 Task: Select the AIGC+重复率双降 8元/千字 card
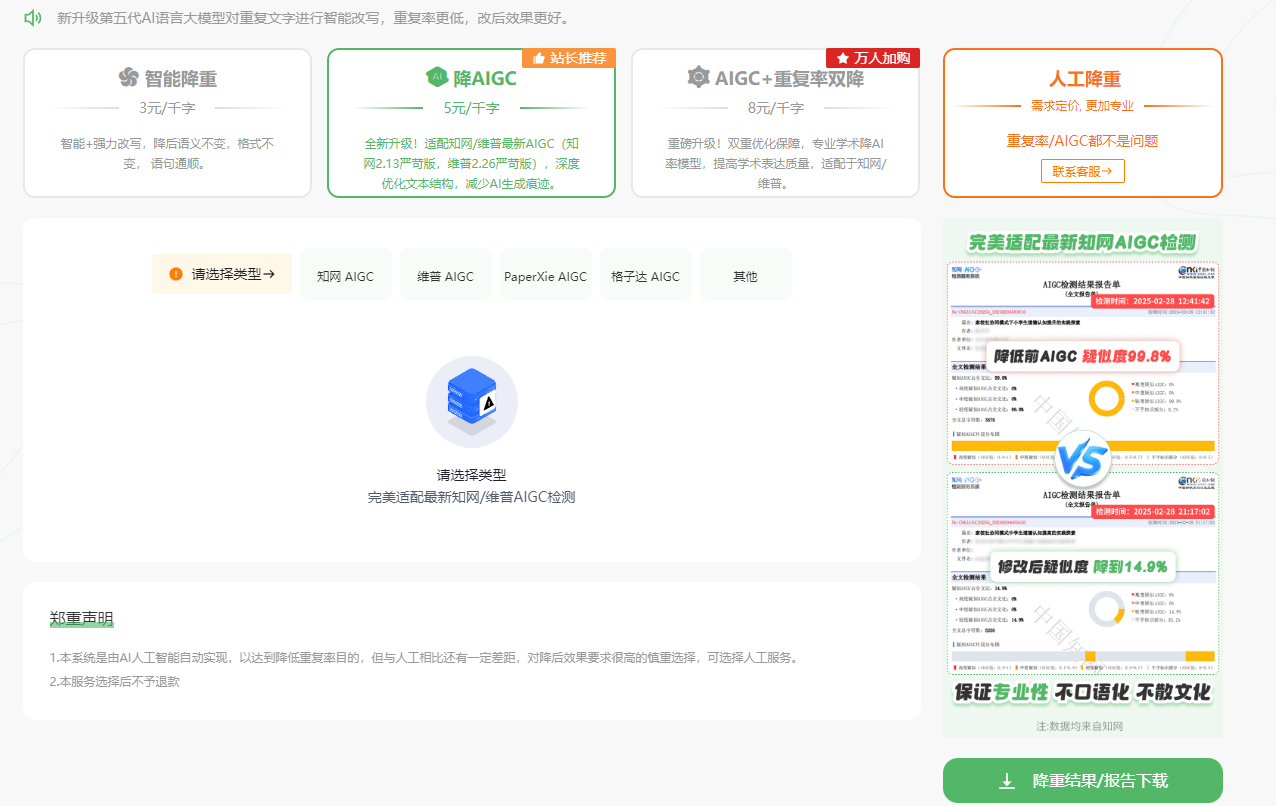tap(775, 123)
